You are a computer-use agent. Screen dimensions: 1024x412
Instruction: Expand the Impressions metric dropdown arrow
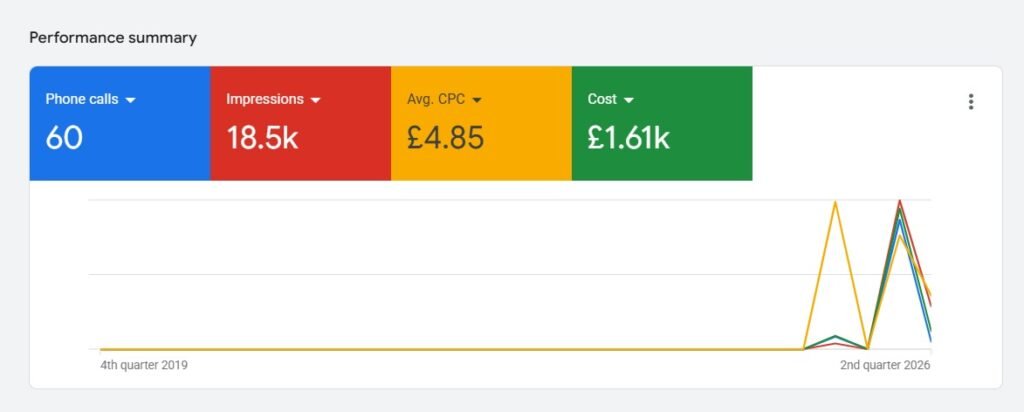[316, 100]
